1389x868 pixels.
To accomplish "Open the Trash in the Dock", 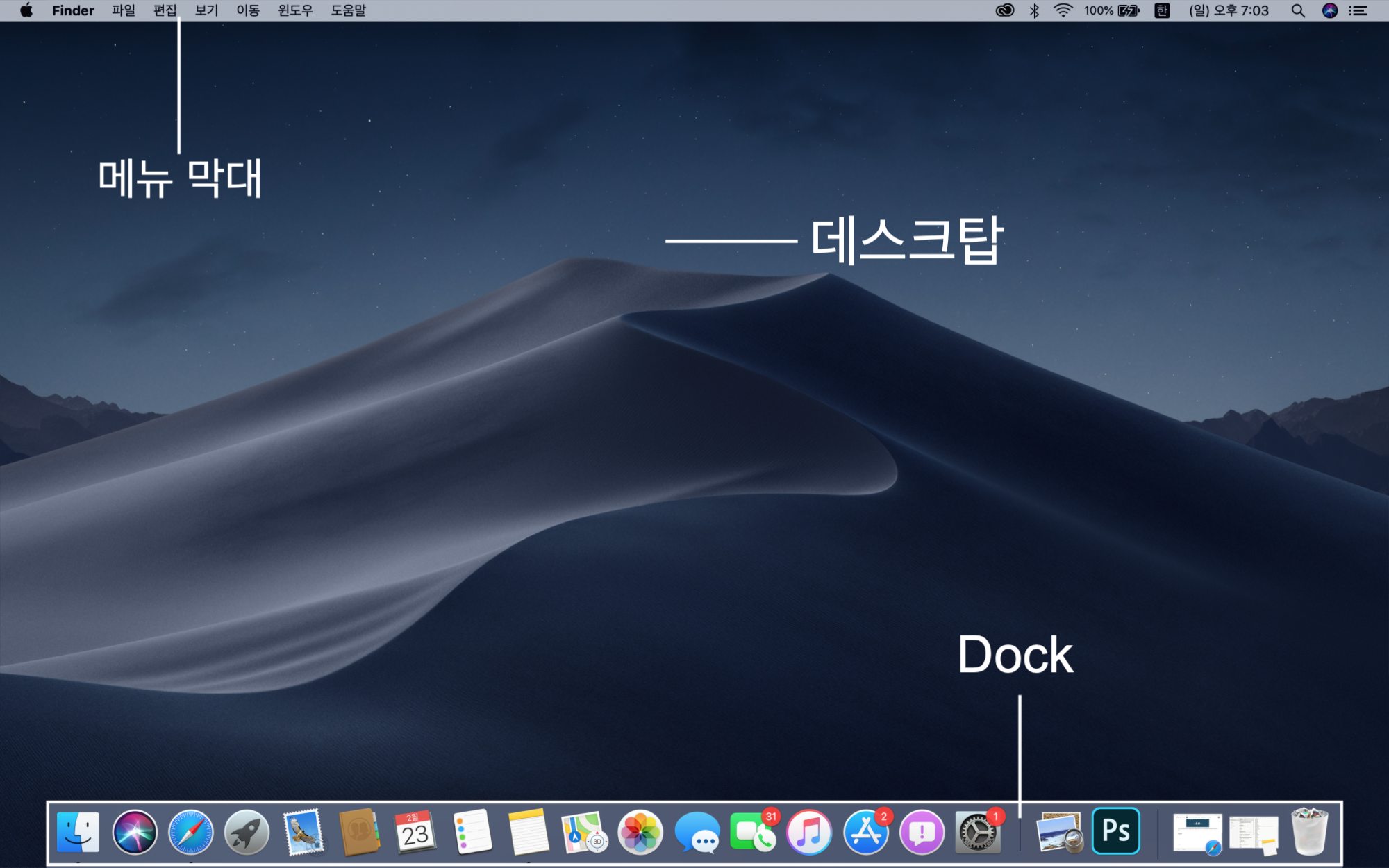I will click(x=1309, y=832).
